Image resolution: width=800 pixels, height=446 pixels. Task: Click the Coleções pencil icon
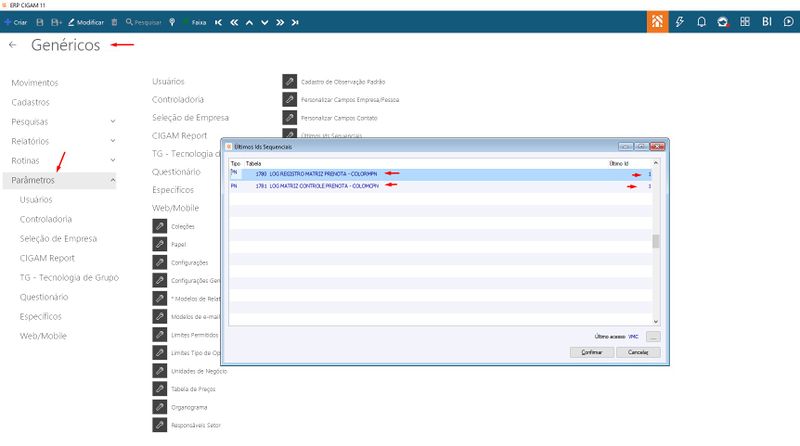(160, 226)
